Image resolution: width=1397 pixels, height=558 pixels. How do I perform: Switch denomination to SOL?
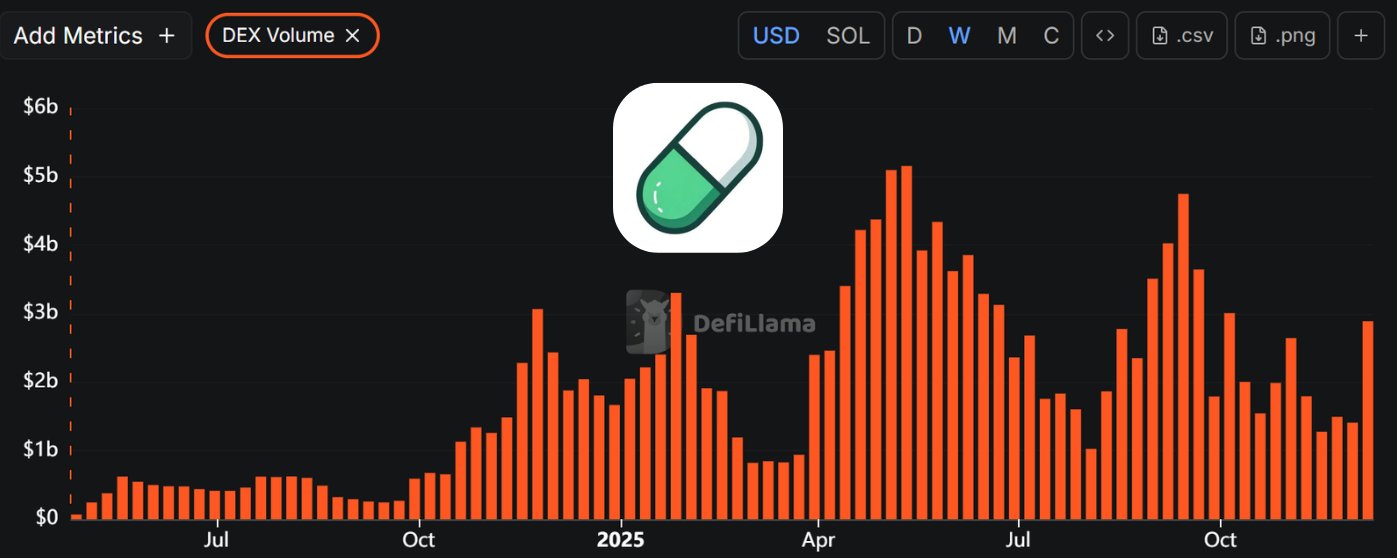tap(848, 36)
